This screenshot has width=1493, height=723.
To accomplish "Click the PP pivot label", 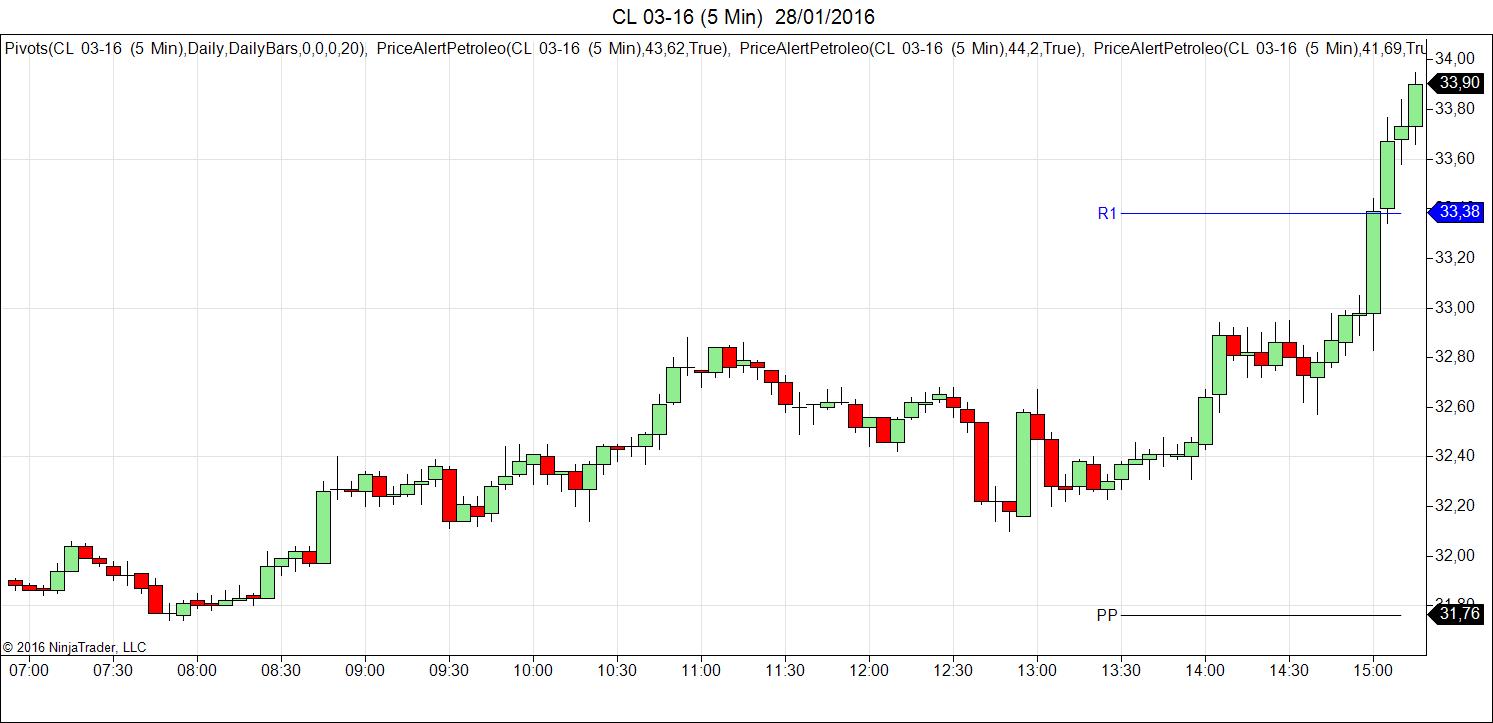I will 1106,615.
